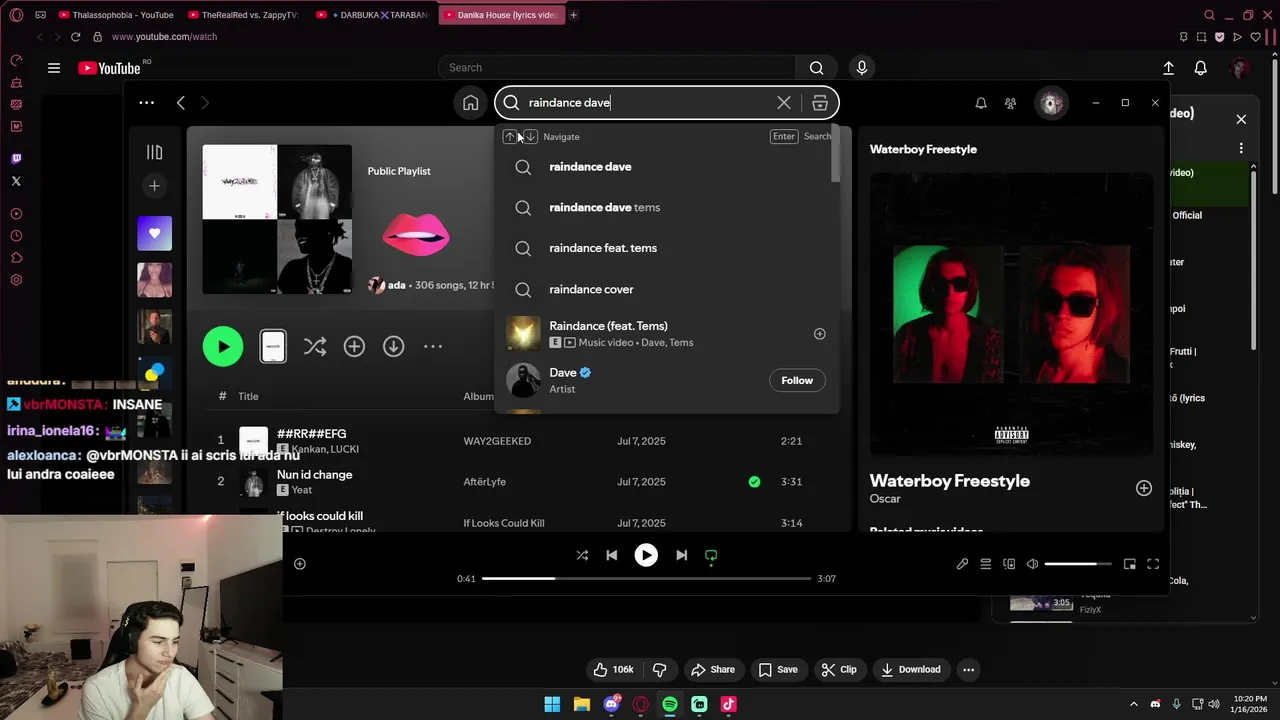Clip the YouTube video

click(x=838, y=670)
